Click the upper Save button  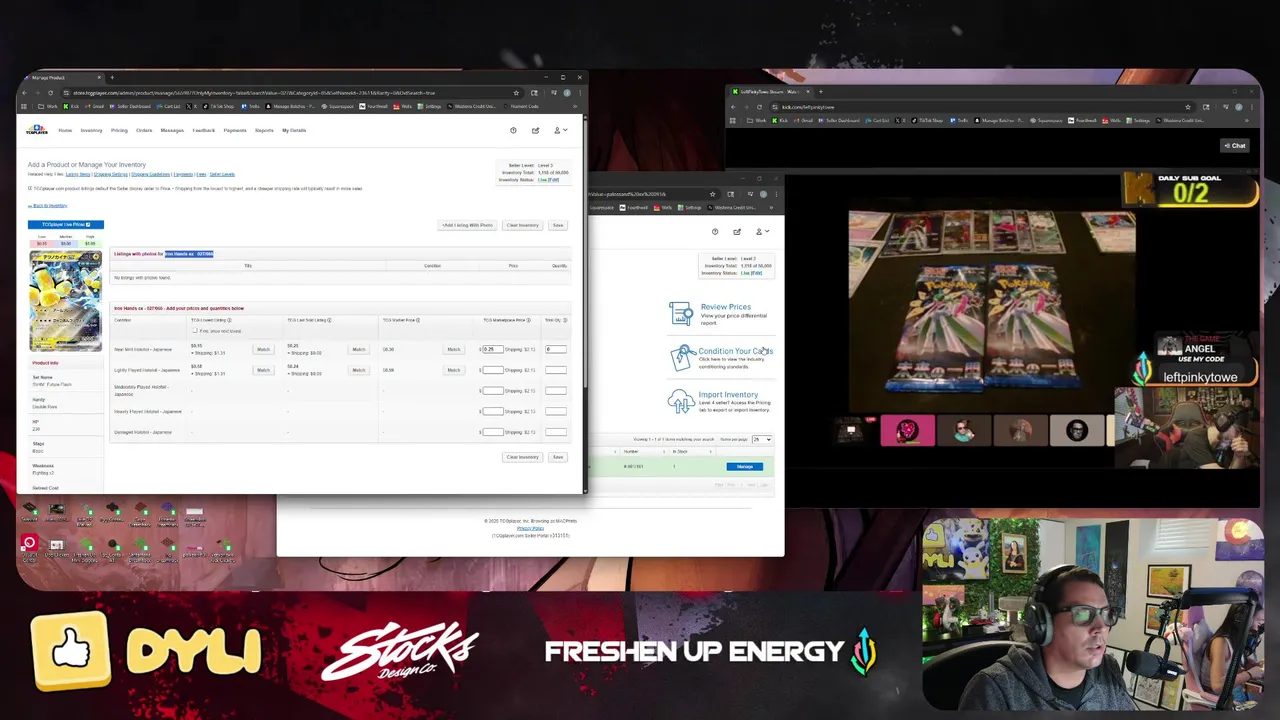(558, 225)
